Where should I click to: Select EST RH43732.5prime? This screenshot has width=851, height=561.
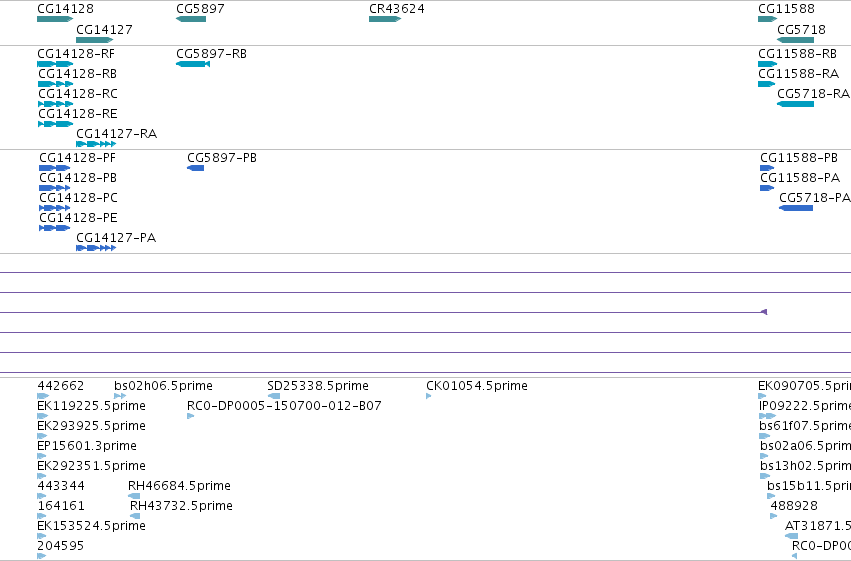coord(135,517)
